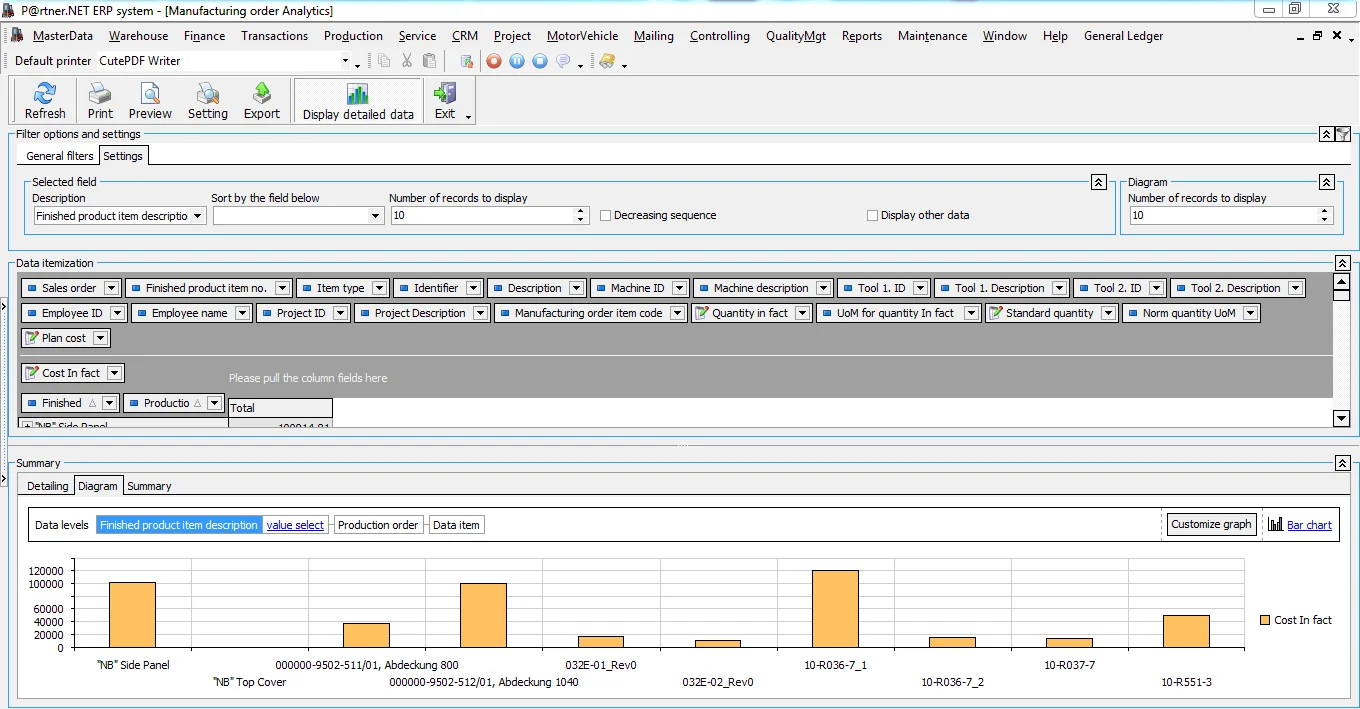Click the blue pause button icon

click(x=517, y=61)
